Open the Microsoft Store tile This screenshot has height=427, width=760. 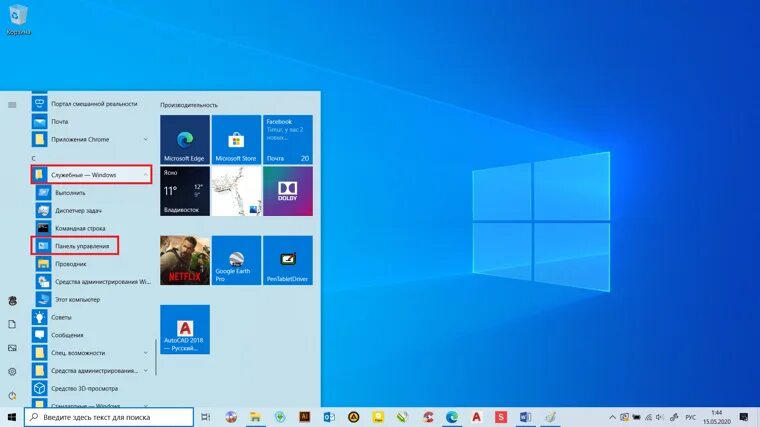click(236, 140)
